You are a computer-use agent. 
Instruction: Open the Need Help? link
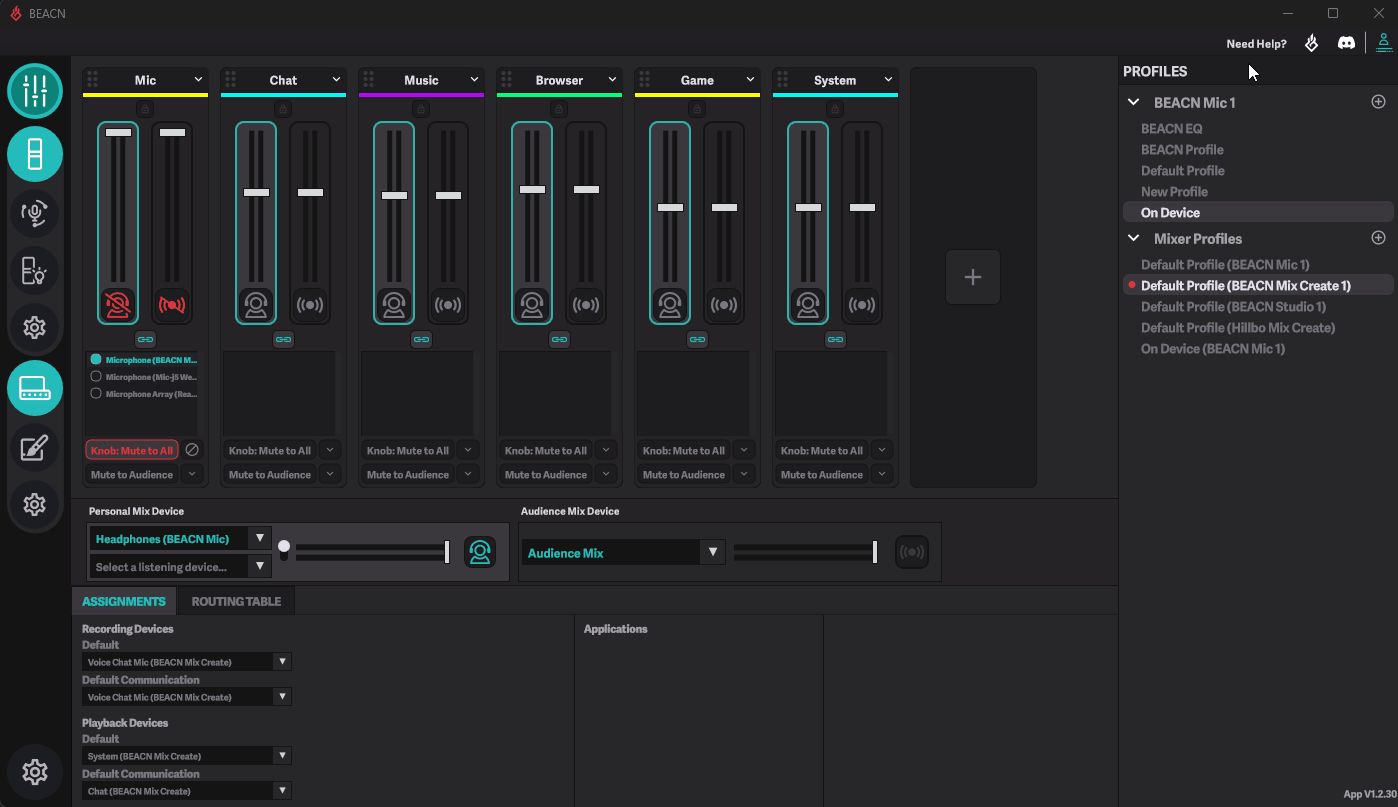(x=1256, y=44)
